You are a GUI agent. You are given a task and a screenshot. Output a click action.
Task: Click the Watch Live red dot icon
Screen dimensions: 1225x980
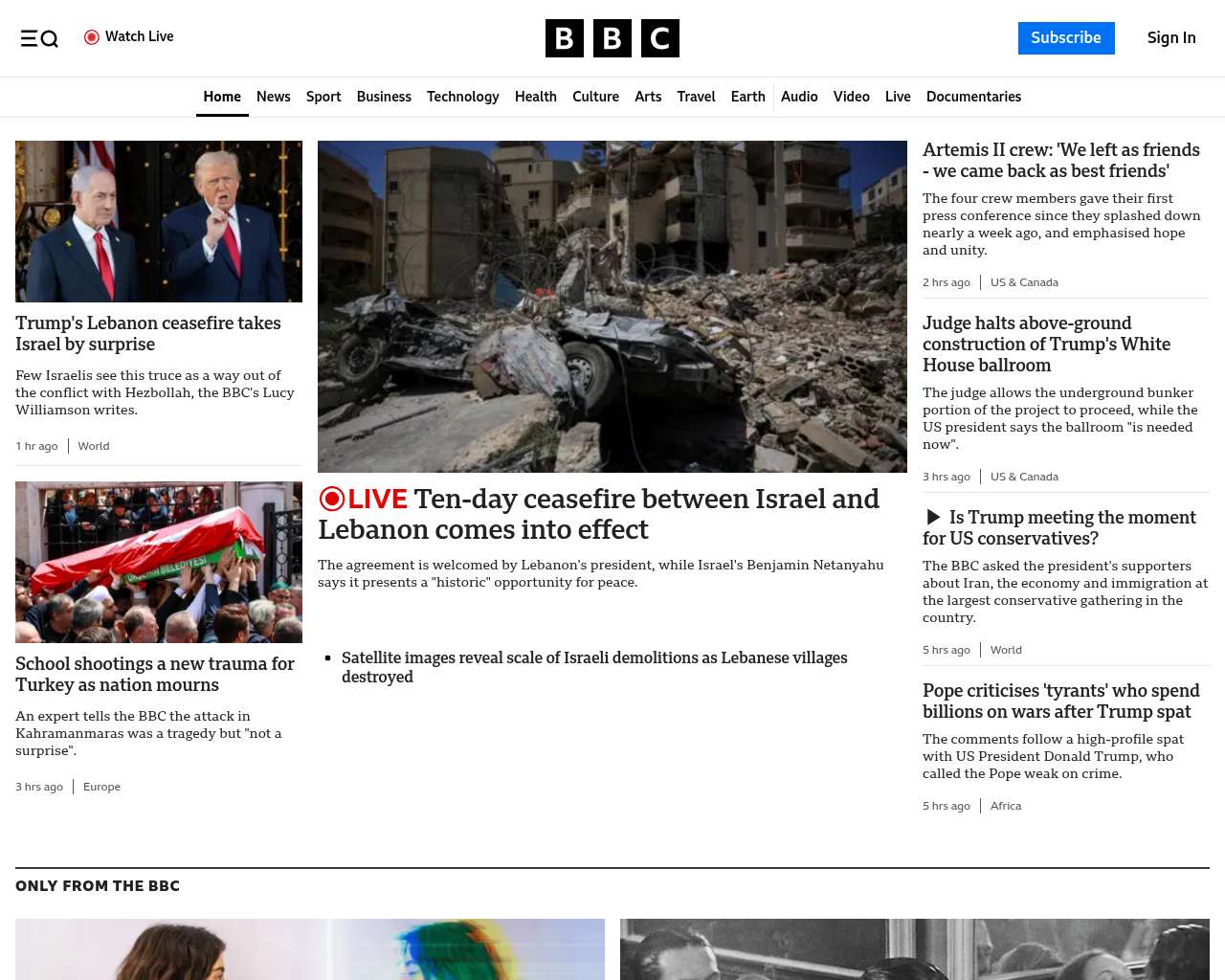[92, 37]
